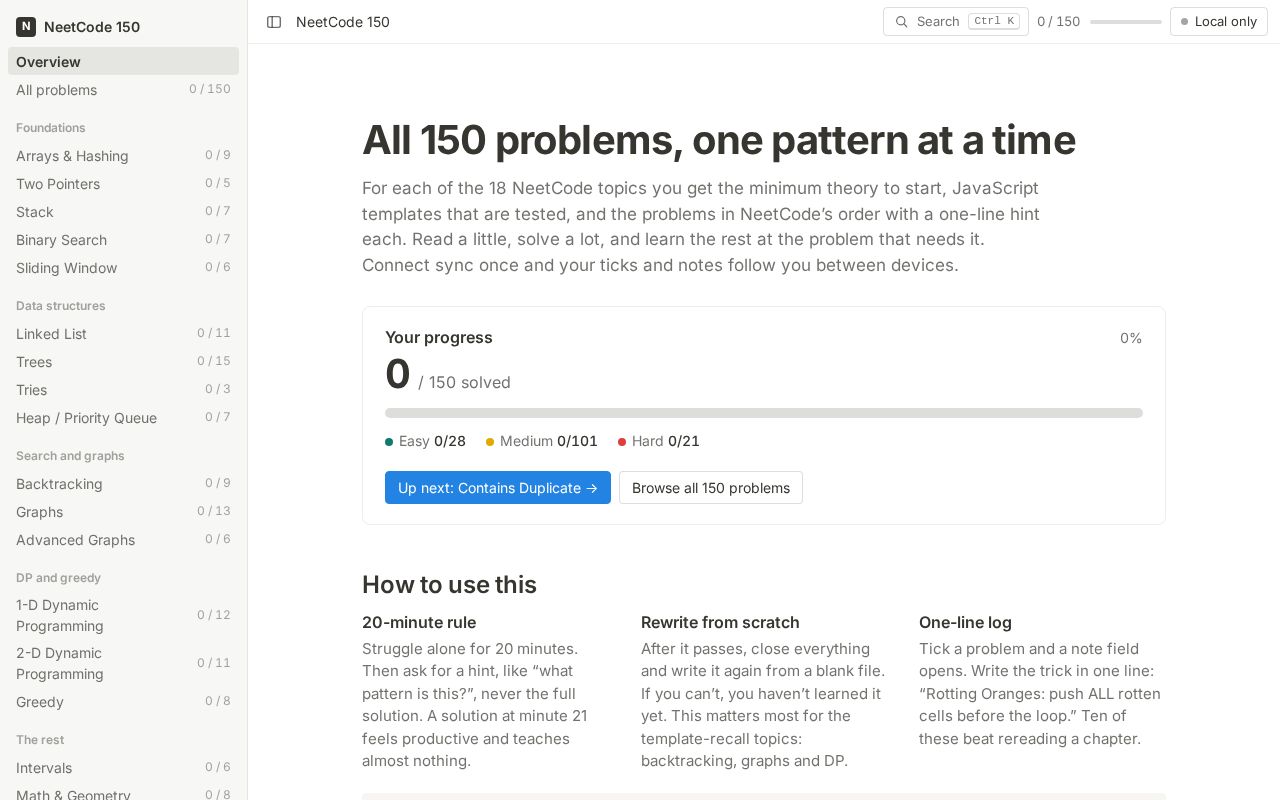Select the Advanced Graphs topic

[x=123, y=540]
